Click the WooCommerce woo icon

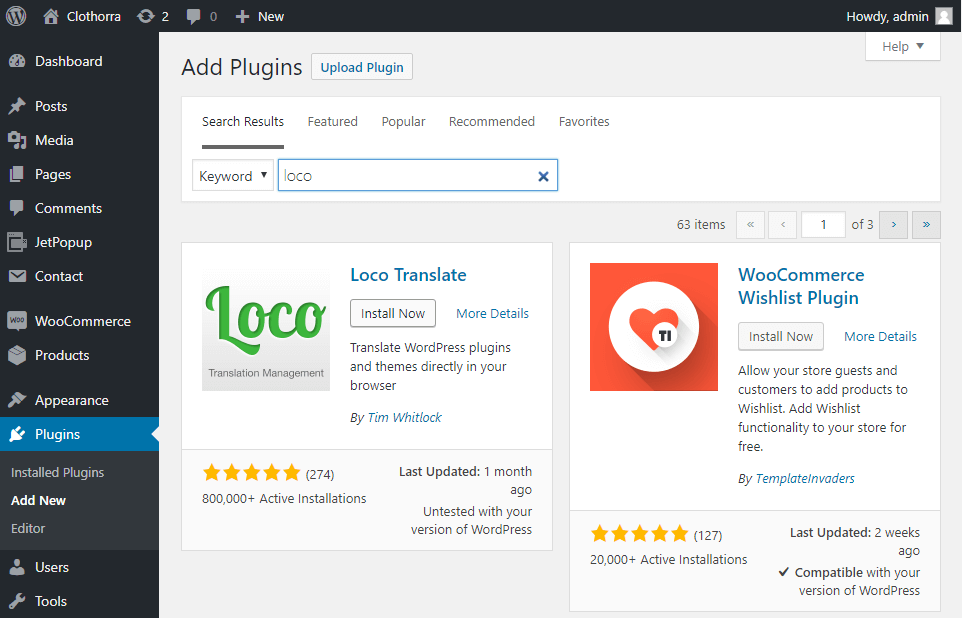tap(17, 321)
